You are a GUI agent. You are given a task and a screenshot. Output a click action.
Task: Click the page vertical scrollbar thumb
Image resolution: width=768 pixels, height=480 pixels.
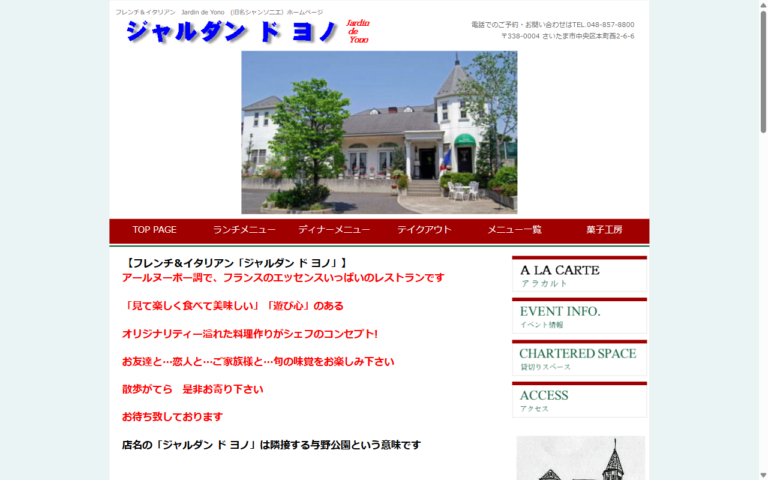coord(763,72)
